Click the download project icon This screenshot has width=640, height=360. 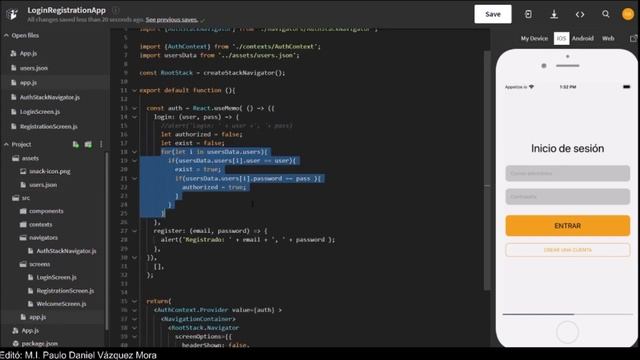coord(554,14)
